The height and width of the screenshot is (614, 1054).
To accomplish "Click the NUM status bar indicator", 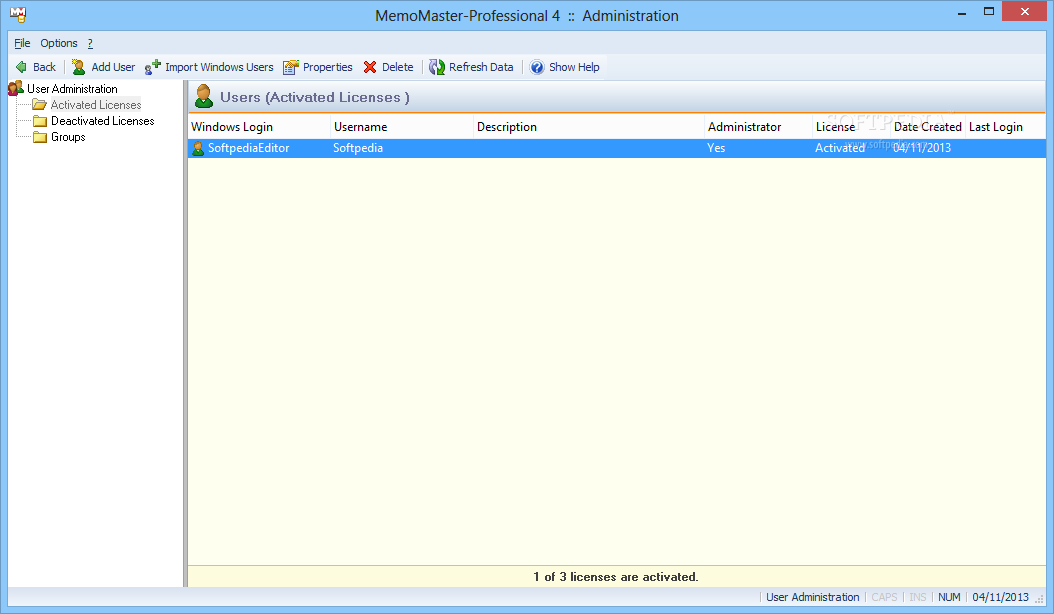I will tap(949, 597).
